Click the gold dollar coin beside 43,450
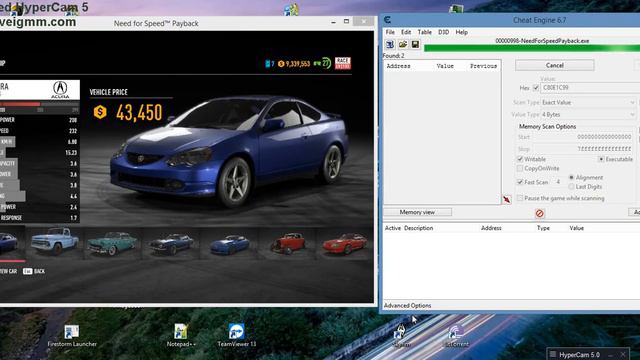640x360 pixels. click(x=100, y=112)
